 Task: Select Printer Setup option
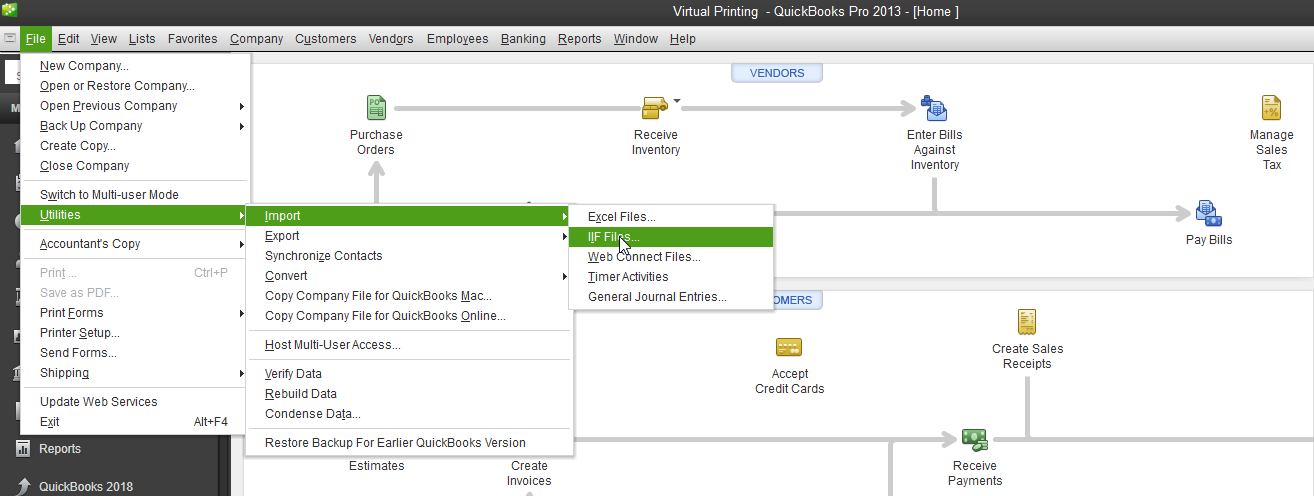[134, 333]
